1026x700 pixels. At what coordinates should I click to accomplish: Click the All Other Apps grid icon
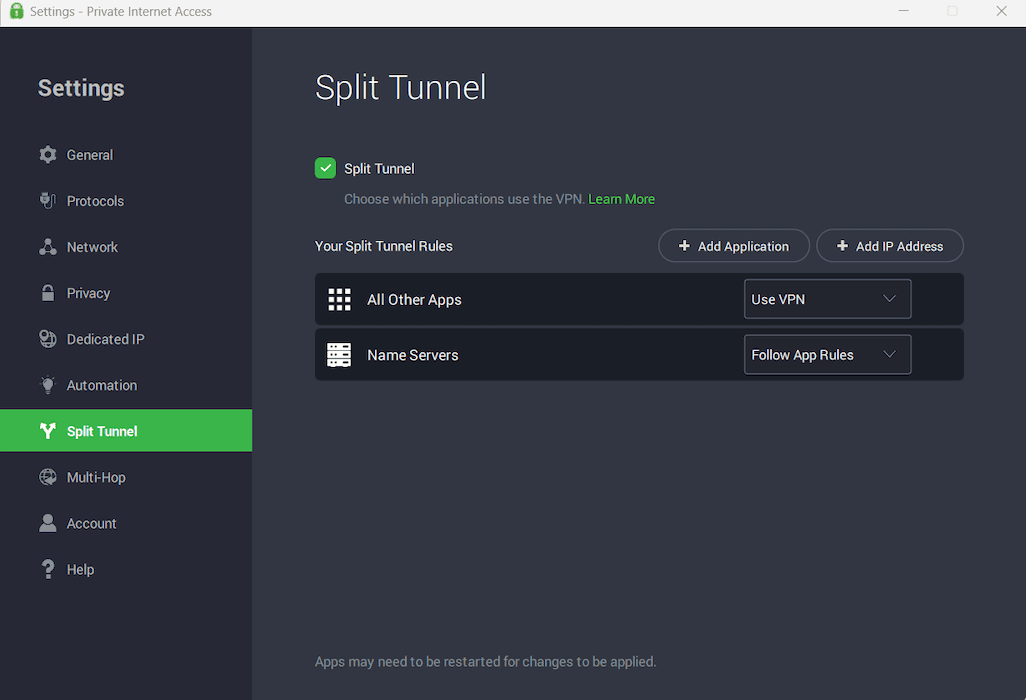click(338, 298)
